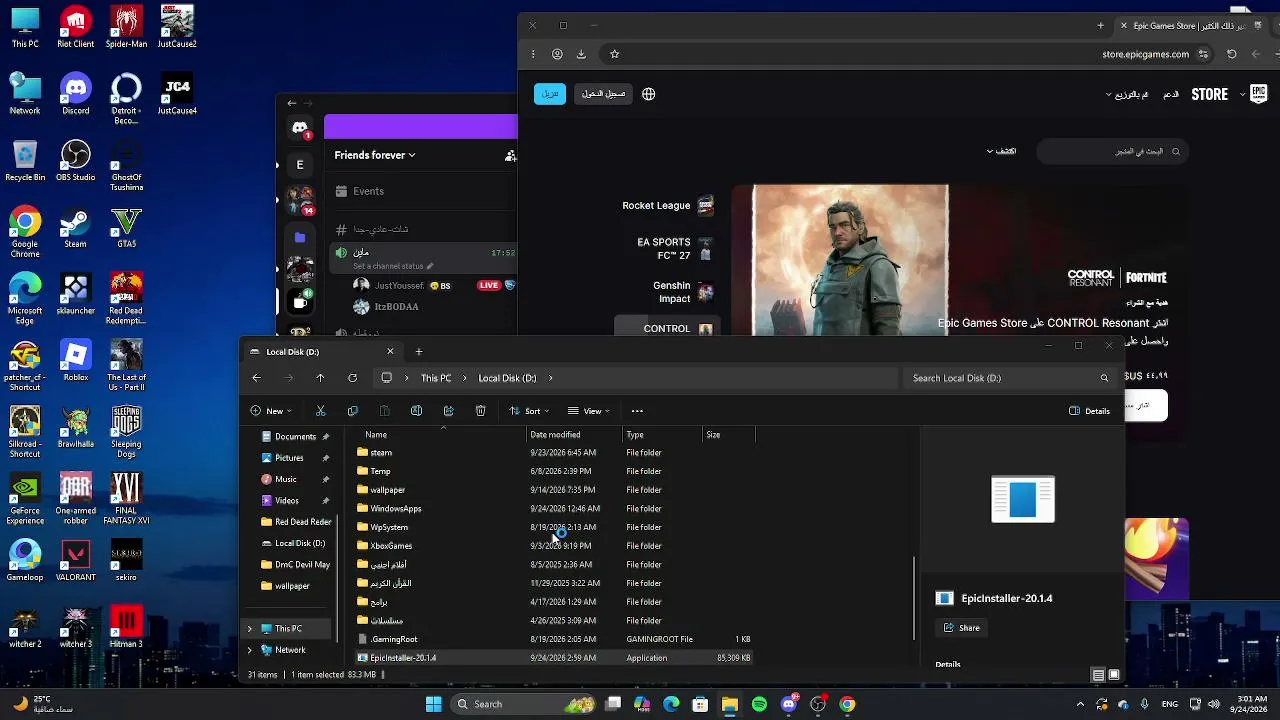Viewport: 1280px width, 720px height.
Task: Click the Cut icon in Explorer toolbar
Action: click(320, 411)
